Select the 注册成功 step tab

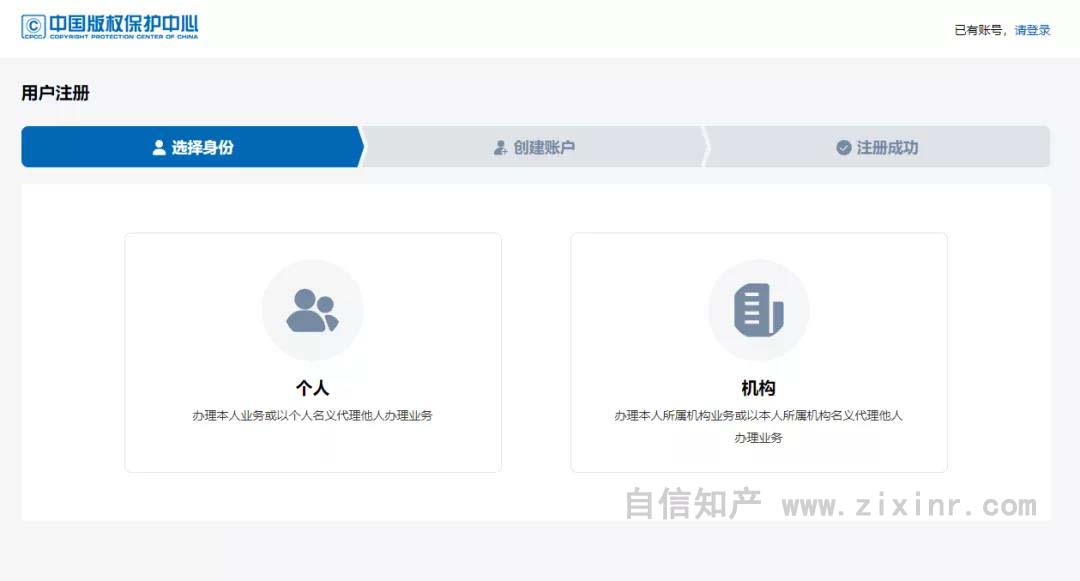click(x=877, y=147)
